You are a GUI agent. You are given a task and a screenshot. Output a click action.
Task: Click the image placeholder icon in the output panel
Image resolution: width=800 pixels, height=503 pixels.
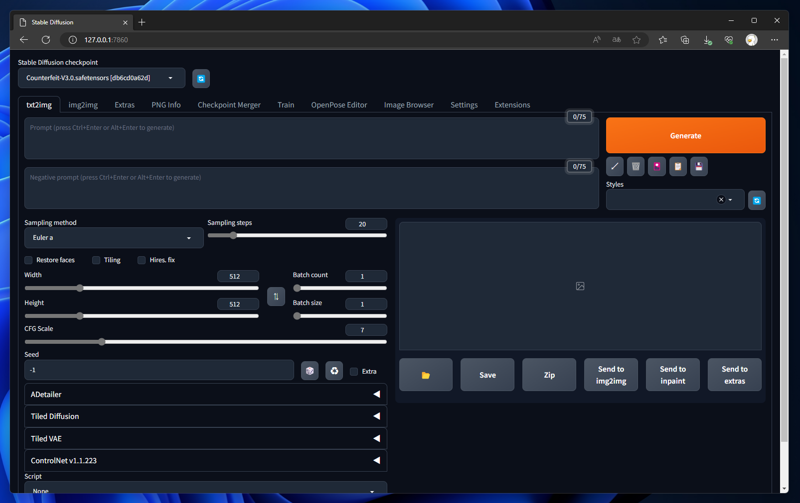580,286
